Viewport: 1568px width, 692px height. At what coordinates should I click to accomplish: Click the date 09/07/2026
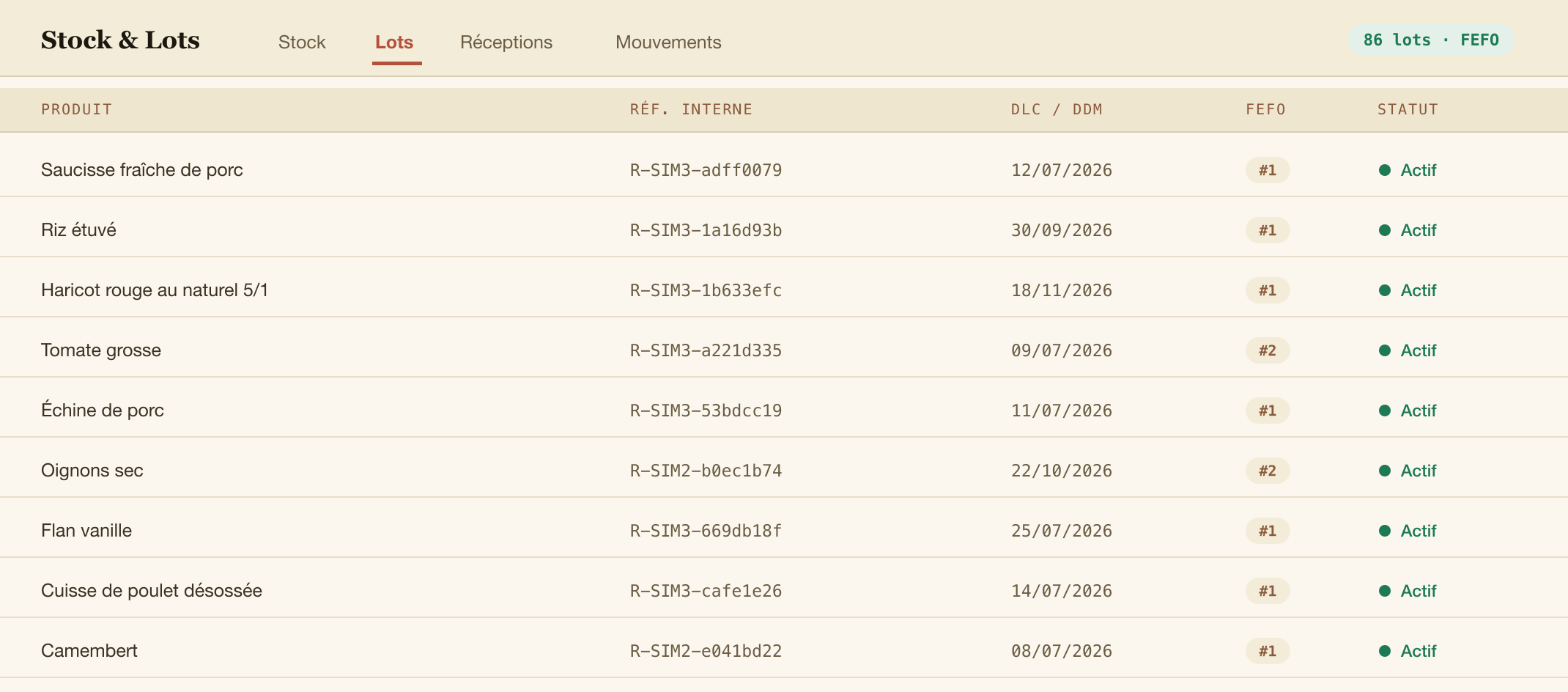(x=1062, y=350)
